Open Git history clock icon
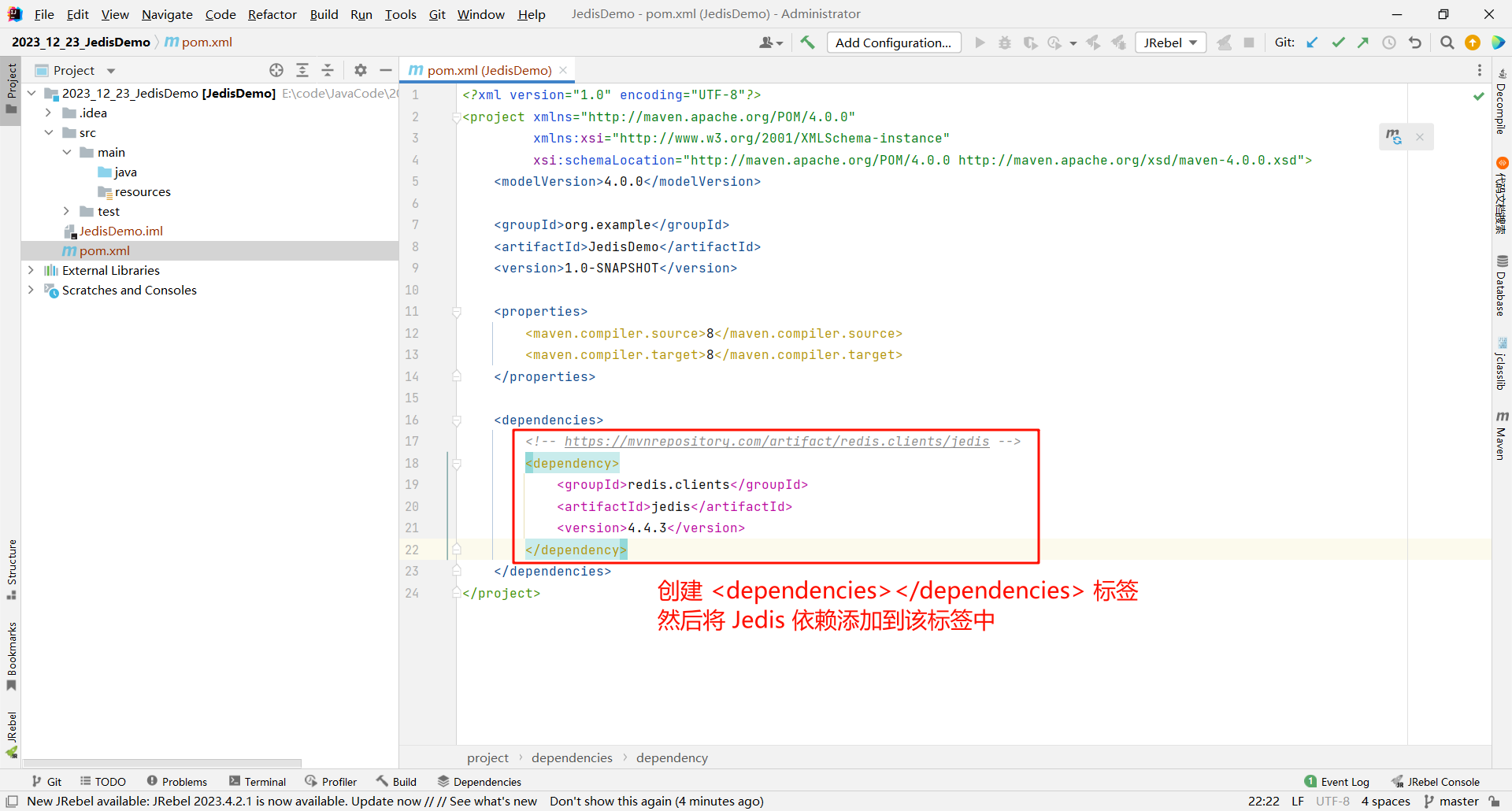This screenshot has width=1512, height=811. click(1389, 43)
